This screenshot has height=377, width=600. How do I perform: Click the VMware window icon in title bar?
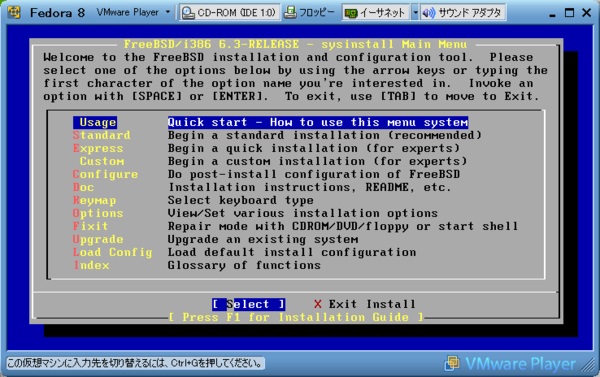tap(14, 12)
